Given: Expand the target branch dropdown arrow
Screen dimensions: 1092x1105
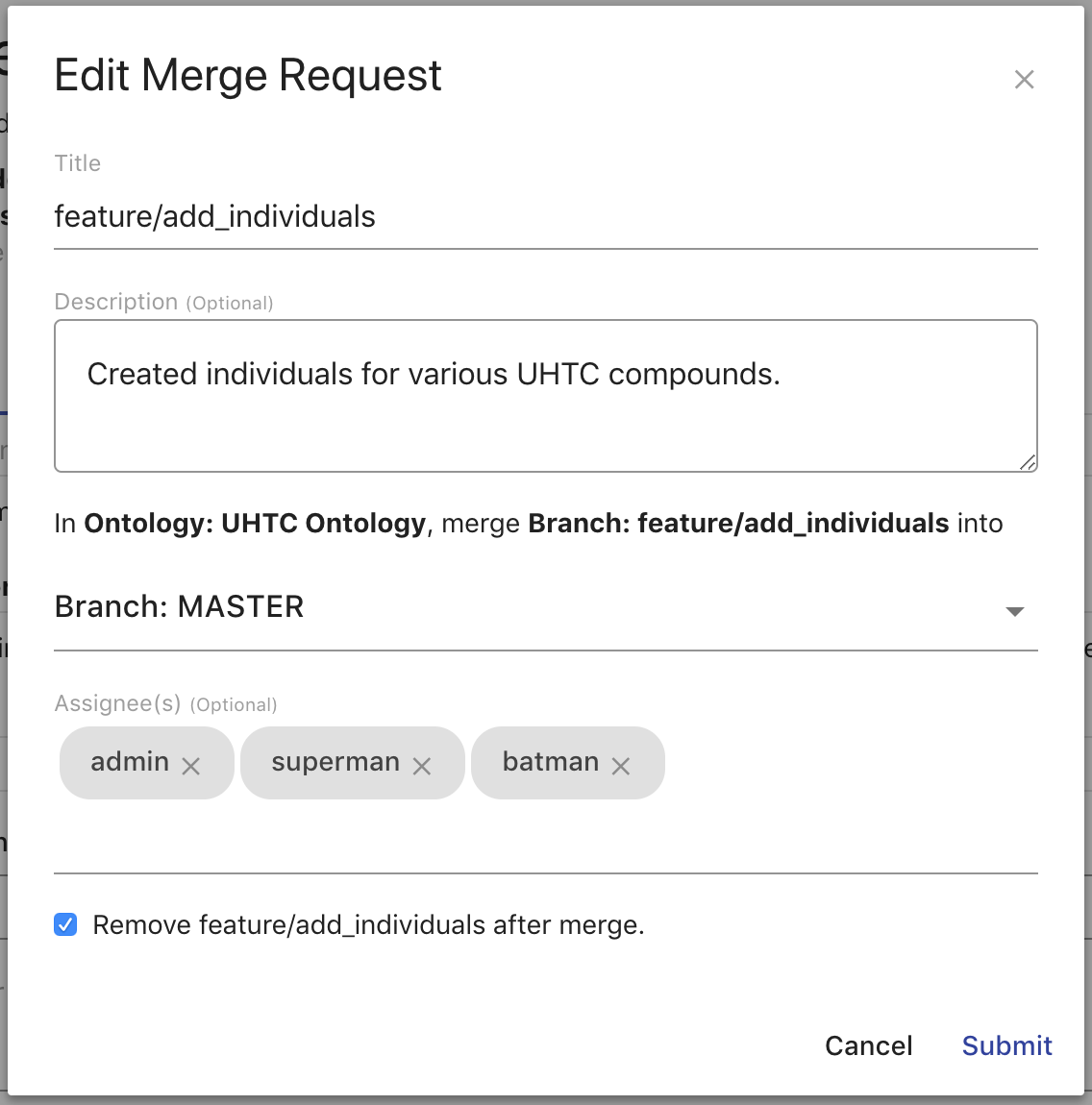Looking at the screenshot, I should click(x=1014, y=612).
